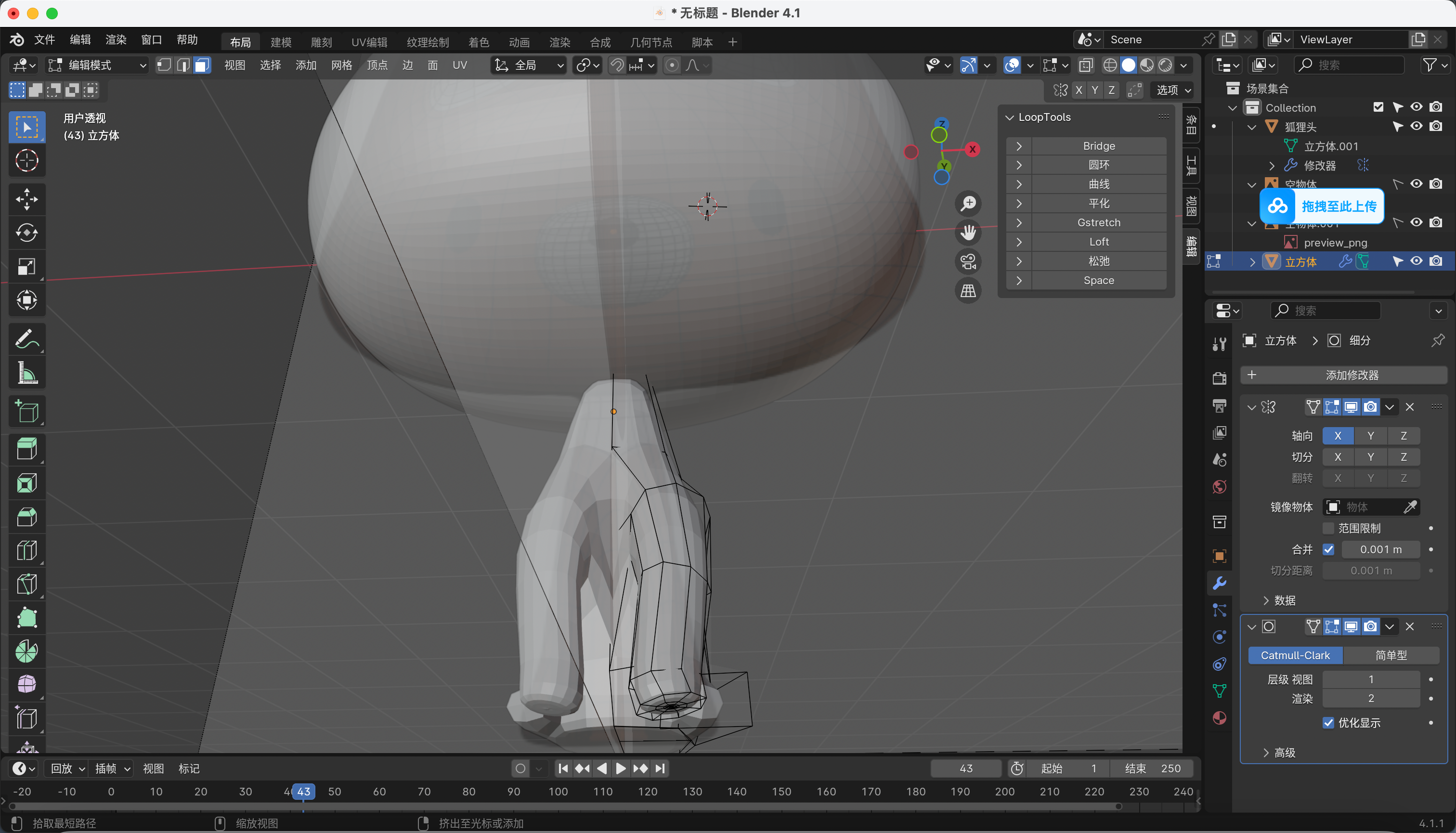This screenshot has height=833, width=1456.
Task: Switch to face select mode
Action: tap(201, 65)
